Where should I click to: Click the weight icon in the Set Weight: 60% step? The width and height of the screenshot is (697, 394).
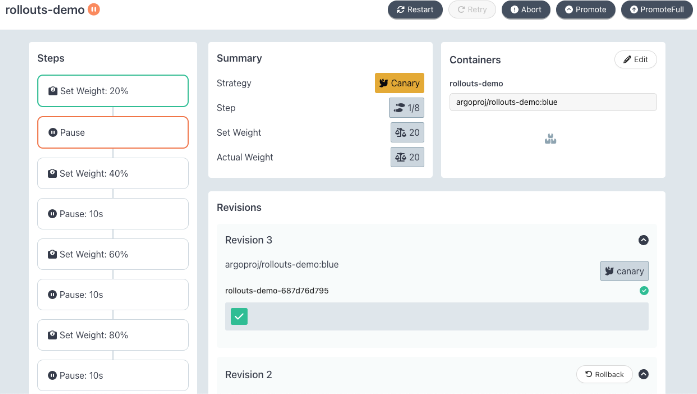pyautogui.click(x=52, y=254)
